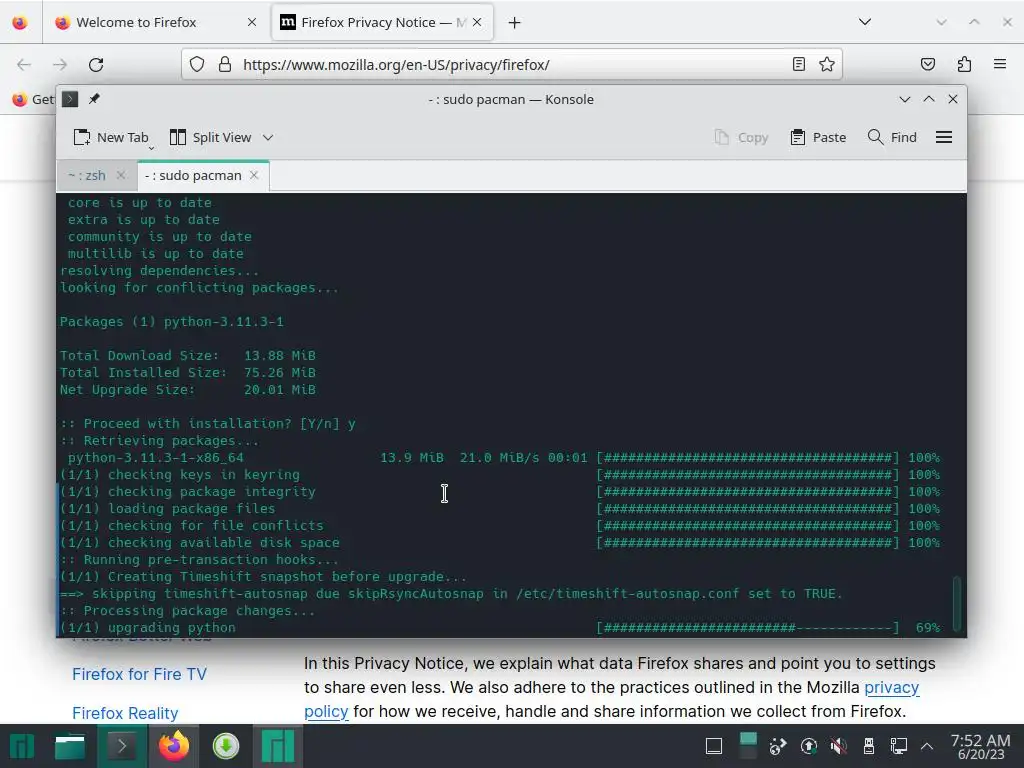Select the Firefox Privacy Notice tab
Screen dimensions: 1024x768
(383, 22)
